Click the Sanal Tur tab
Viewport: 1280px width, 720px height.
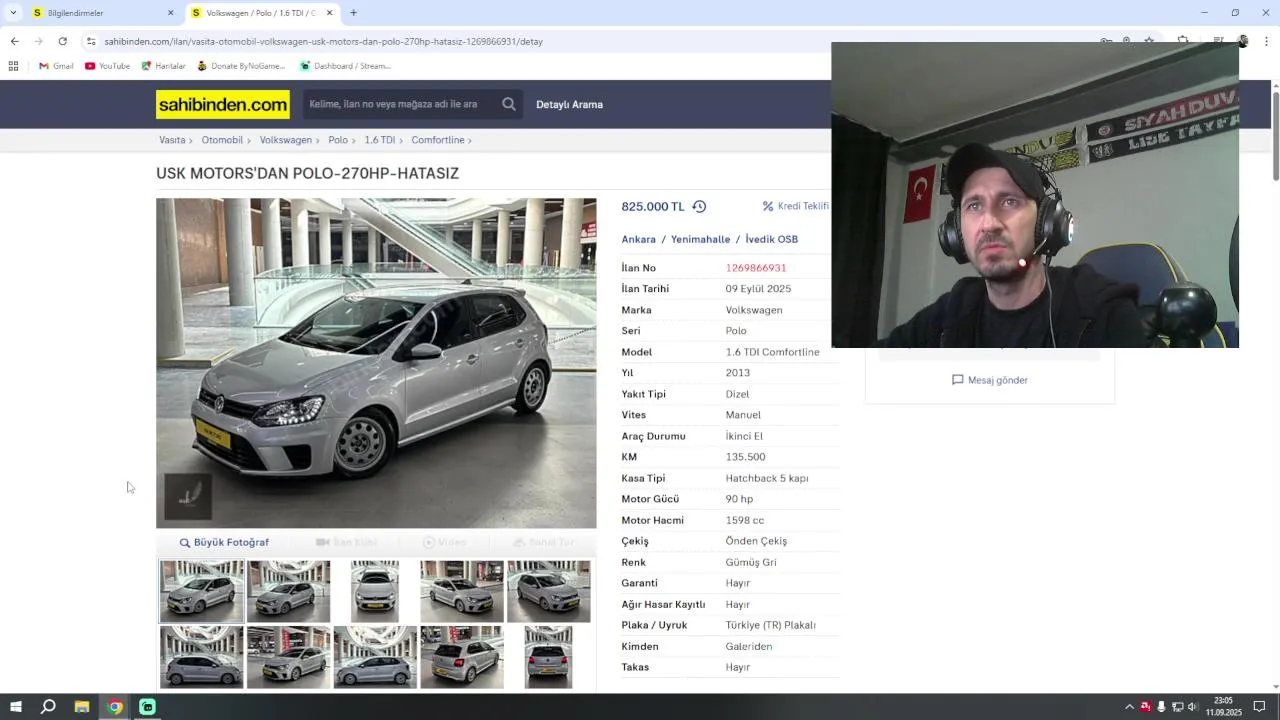click(x=543, y=542)
